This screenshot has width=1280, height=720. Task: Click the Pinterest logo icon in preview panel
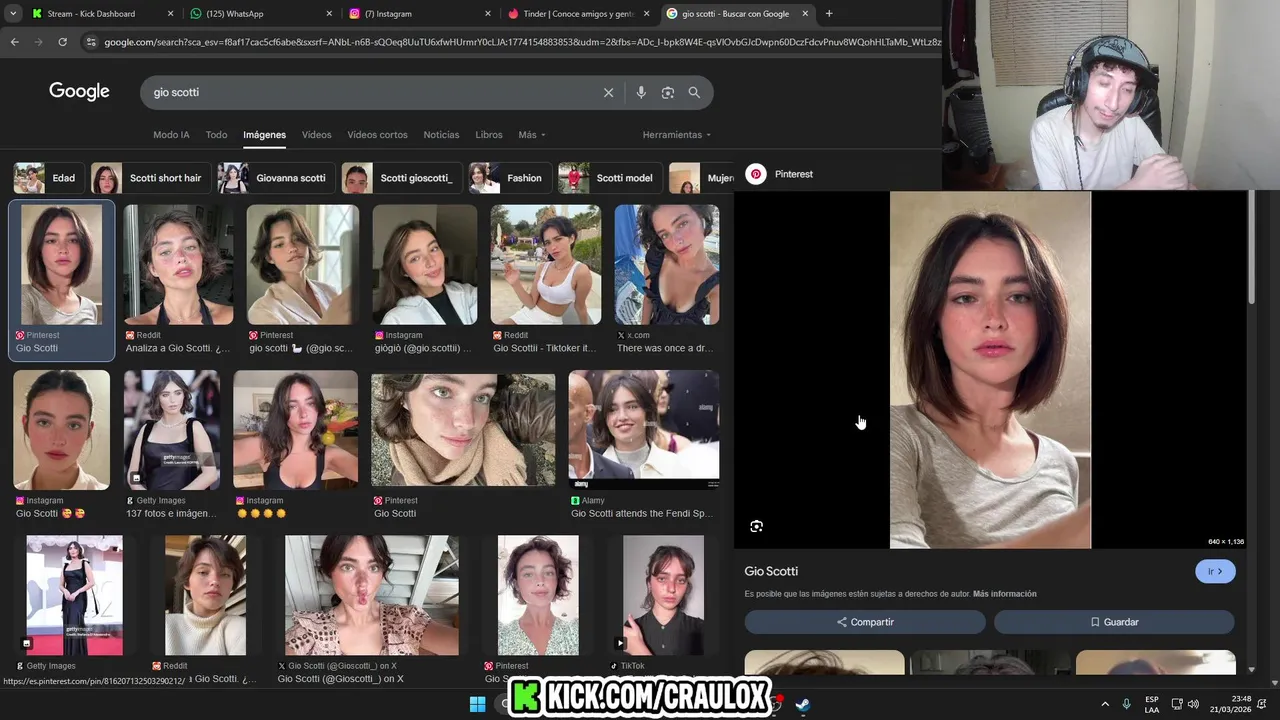point(756,174)
